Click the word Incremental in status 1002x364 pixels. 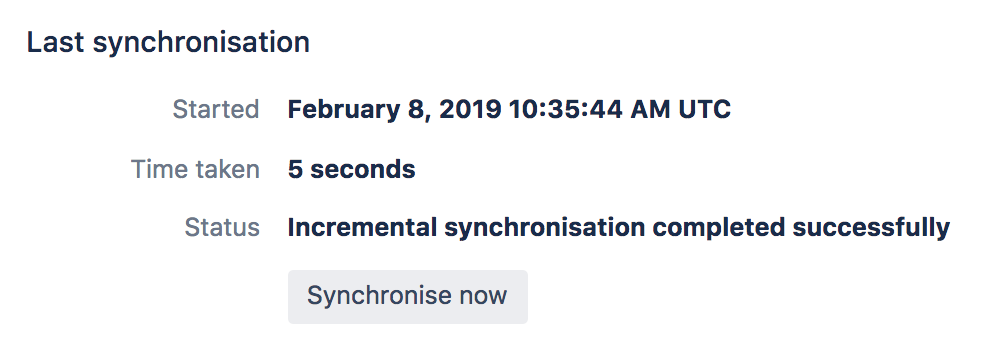click(362, 227)
